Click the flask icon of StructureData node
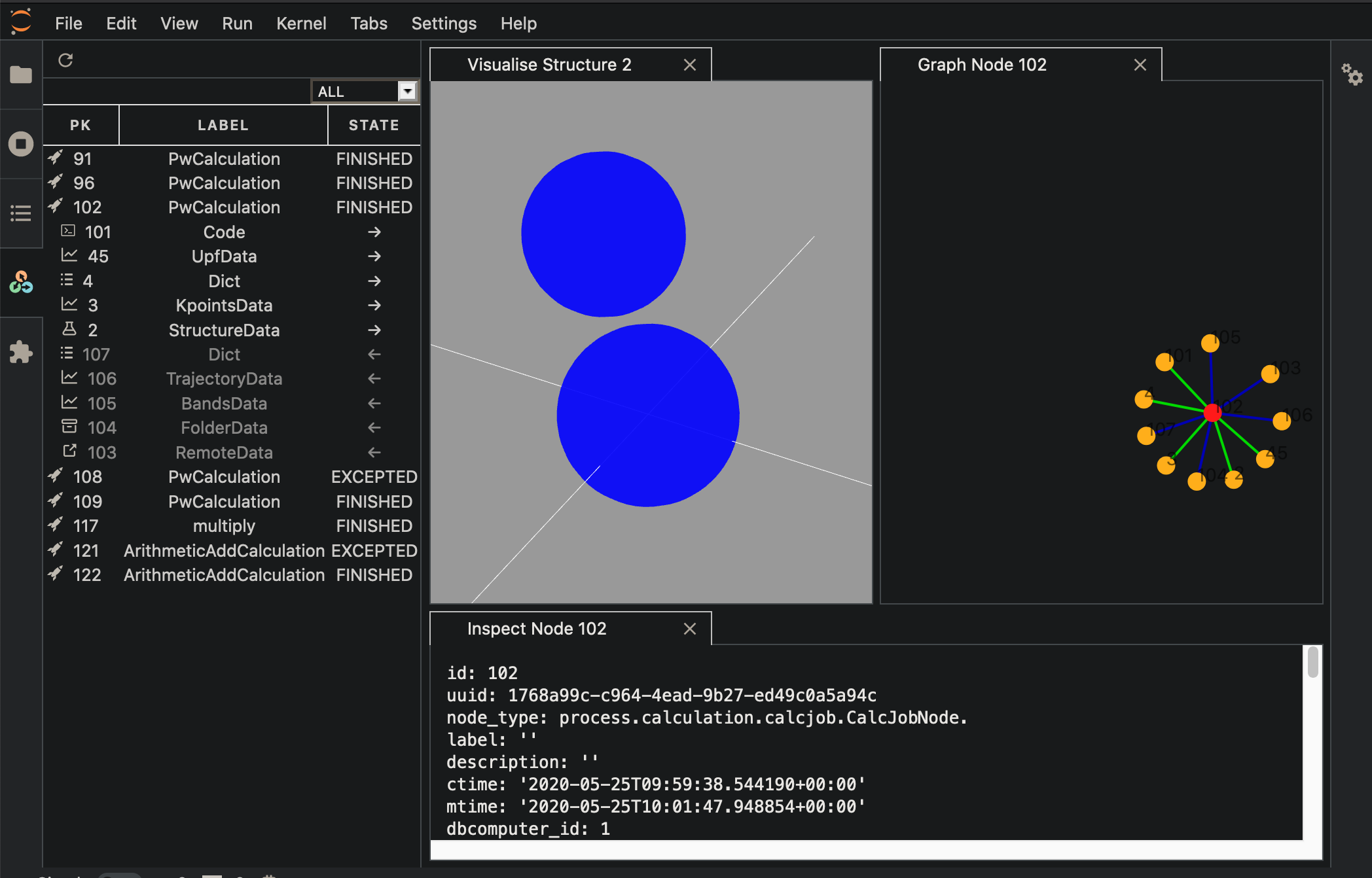 [69, 329]
